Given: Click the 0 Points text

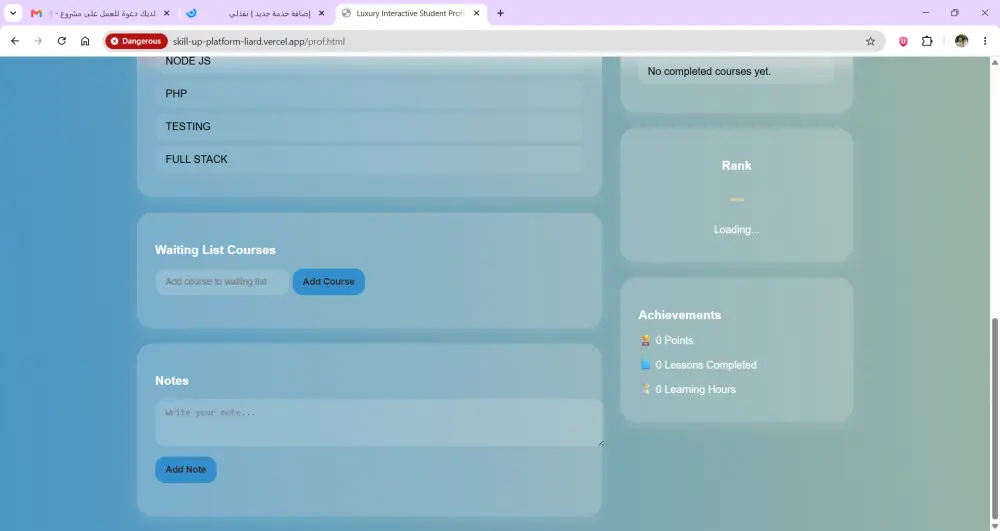Looking at the screenshot, I should click(x=674, y=340).
